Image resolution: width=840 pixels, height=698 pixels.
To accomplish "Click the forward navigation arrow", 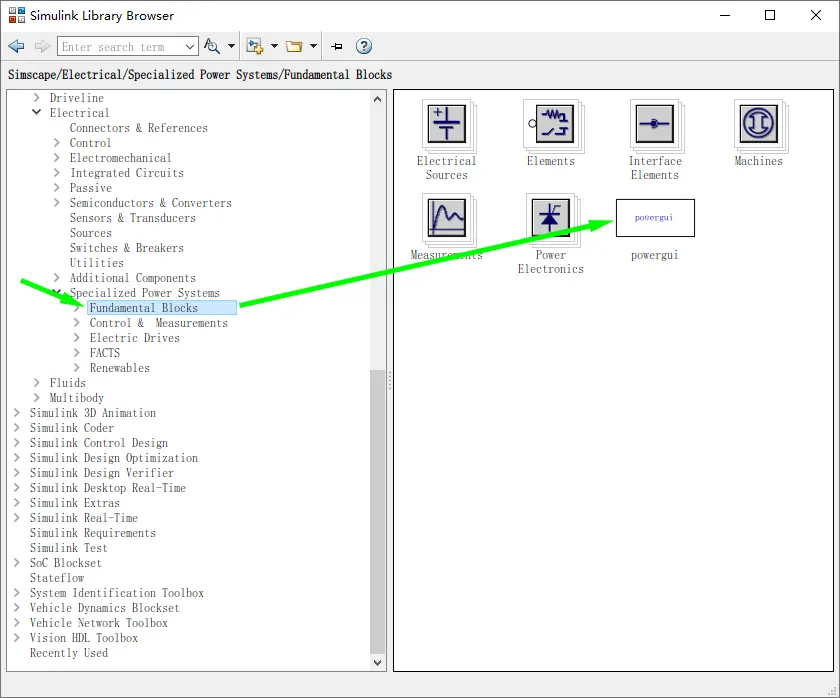I will point(42,47).
